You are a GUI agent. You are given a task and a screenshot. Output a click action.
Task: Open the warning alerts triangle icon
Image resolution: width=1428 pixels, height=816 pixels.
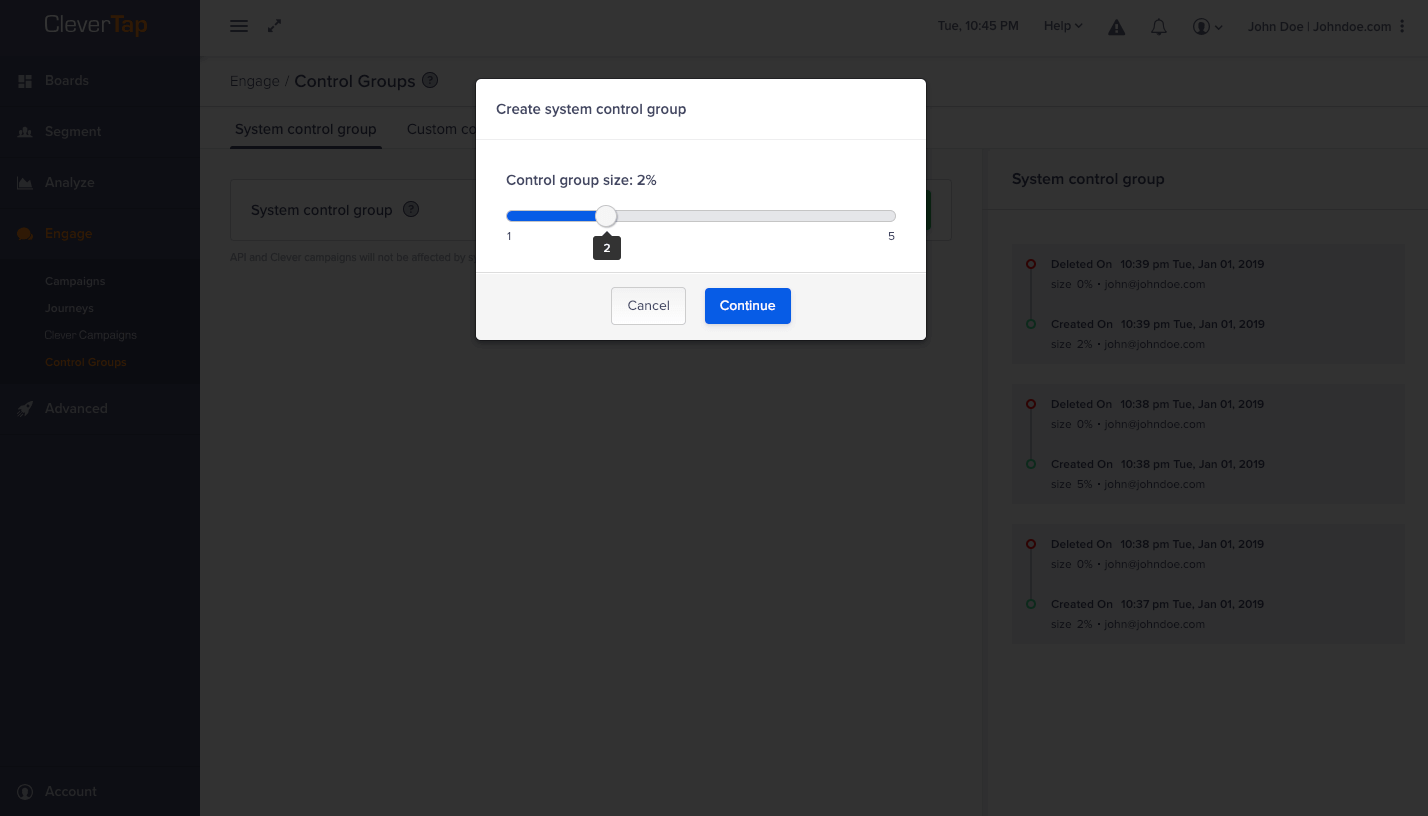(x=1117, y=27)
